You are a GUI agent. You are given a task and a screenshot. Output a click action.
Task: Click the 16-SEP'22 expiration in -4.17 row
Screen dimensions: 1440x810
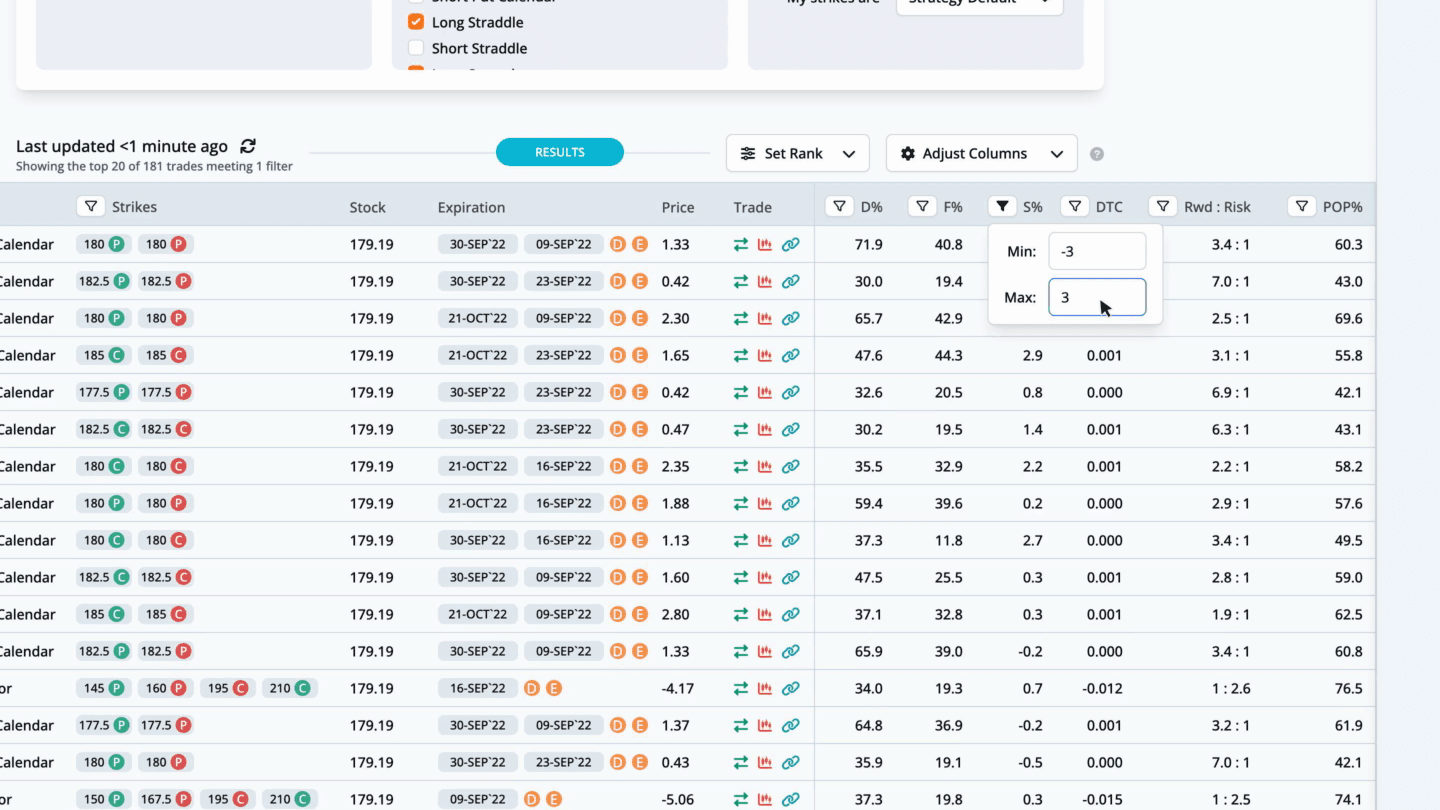click(x=477, y=689)
